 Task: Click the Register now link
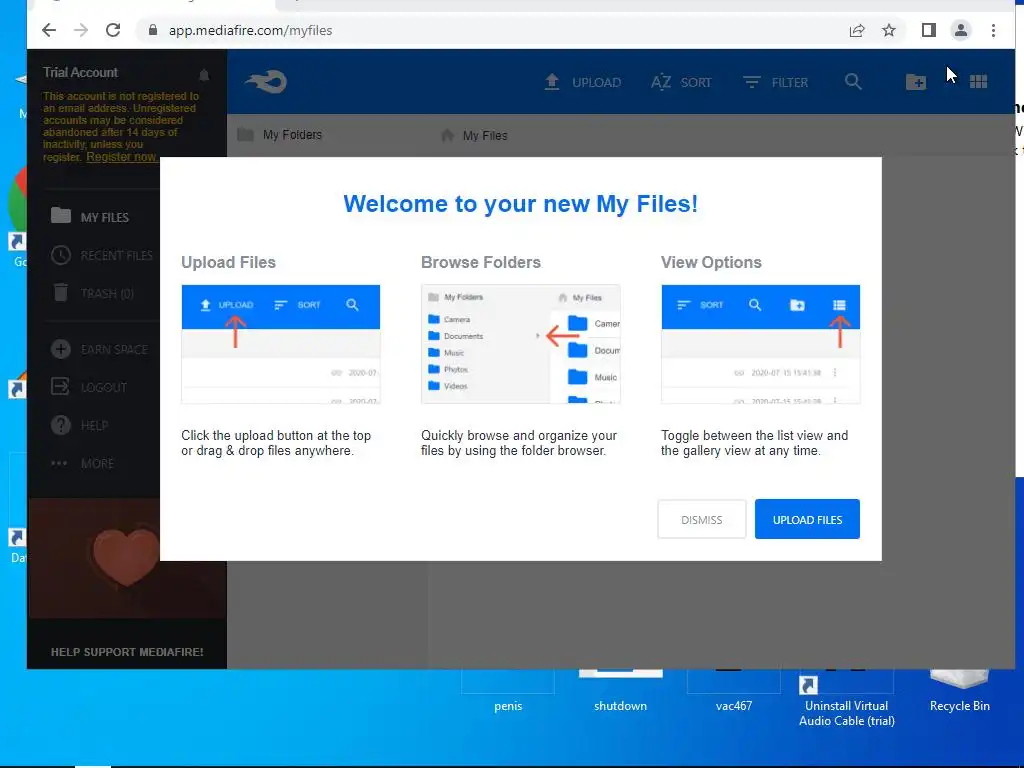click(x=121, y=157)
